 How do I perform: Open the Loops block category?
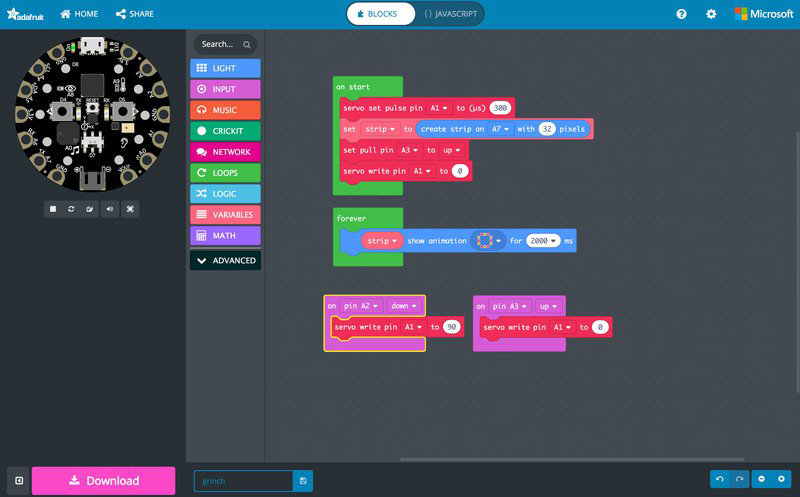click(x=225, y=173)
